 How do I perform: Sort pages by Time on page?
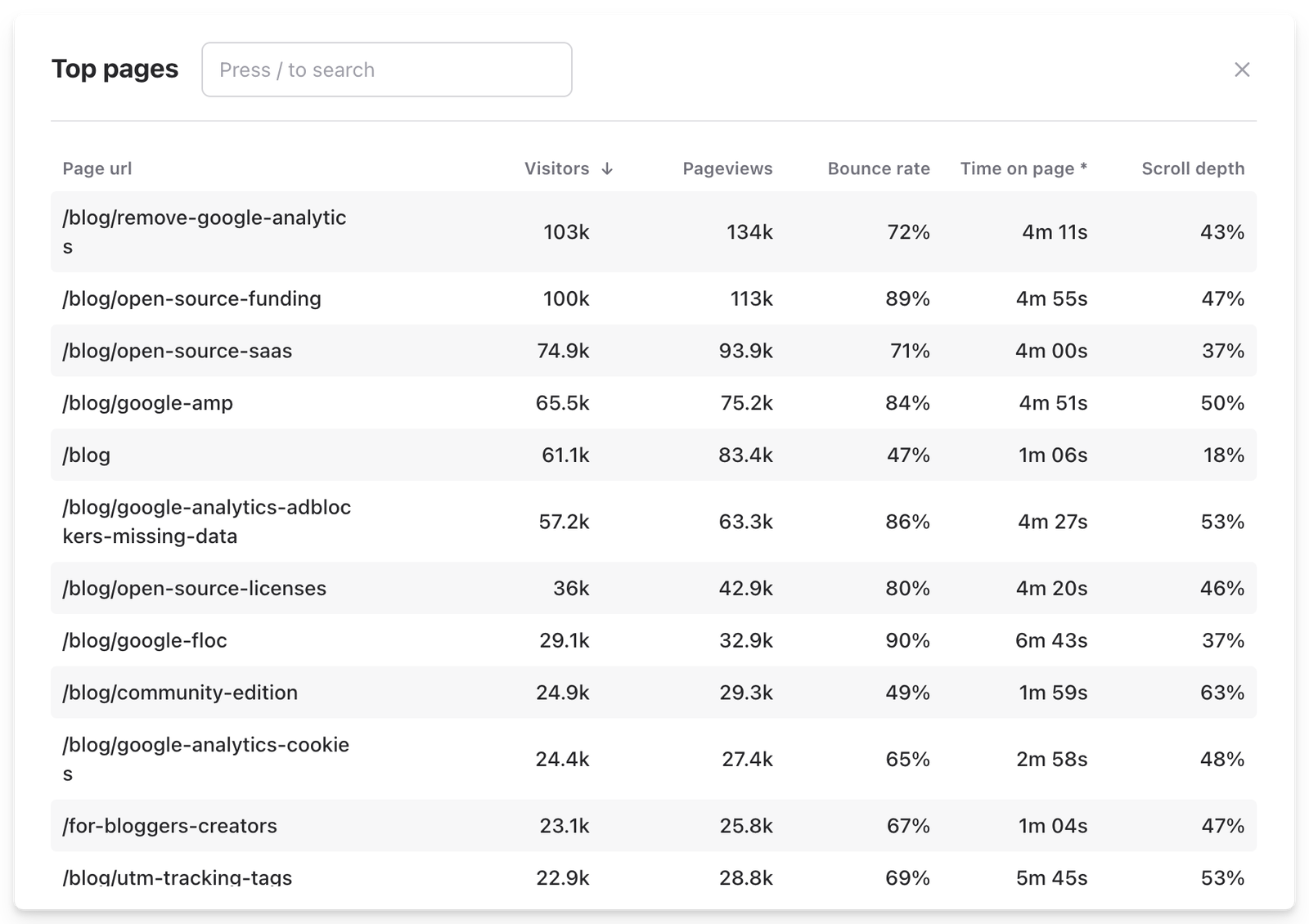[x=1023, y=168]
